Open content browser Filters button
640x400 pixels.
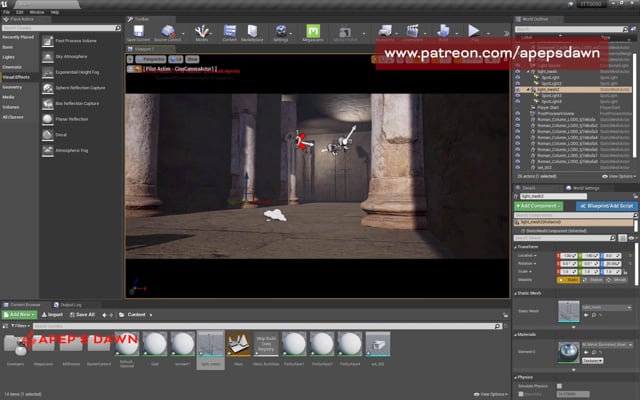(x=20, y=326)
